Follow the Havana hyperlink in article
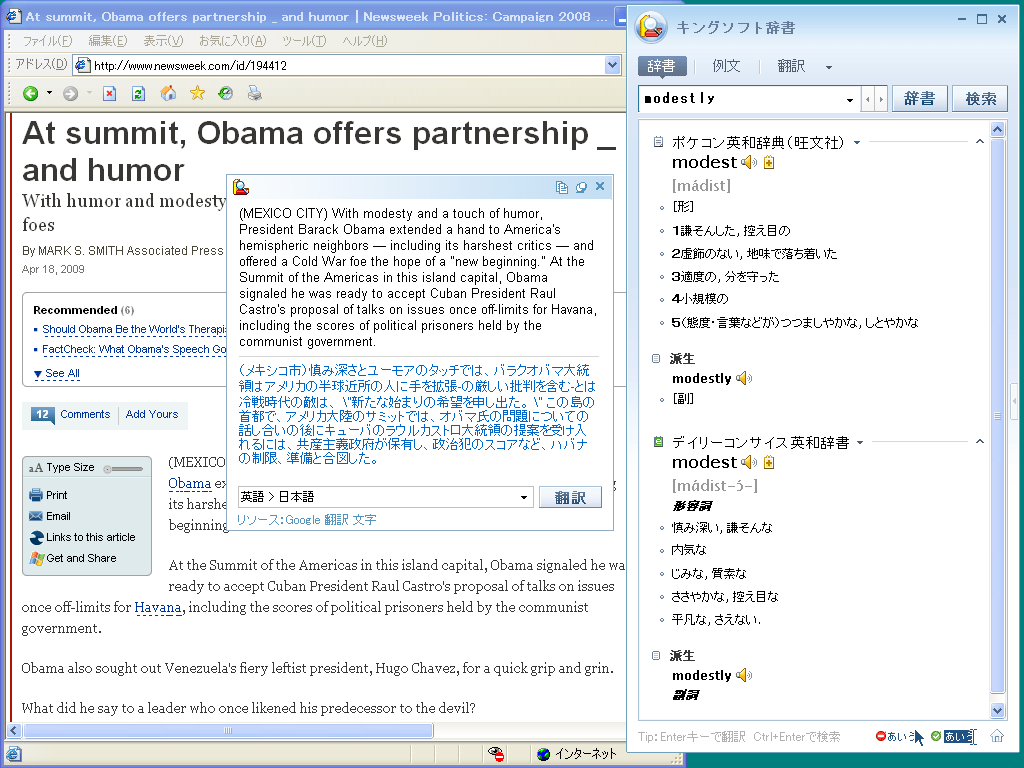Viewport: 1024px width, 768px height. [x=157, y=607]
